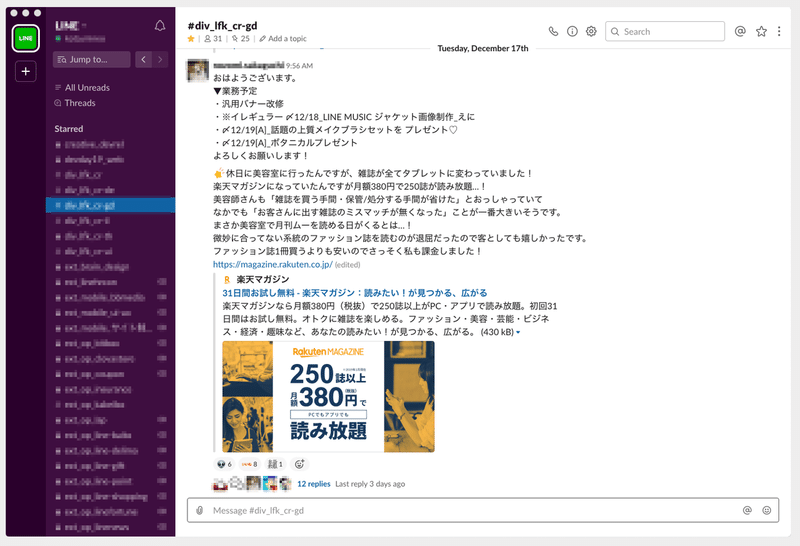Add a new workspace with plus button
800x546 pixels.
(x=26, y=71)
